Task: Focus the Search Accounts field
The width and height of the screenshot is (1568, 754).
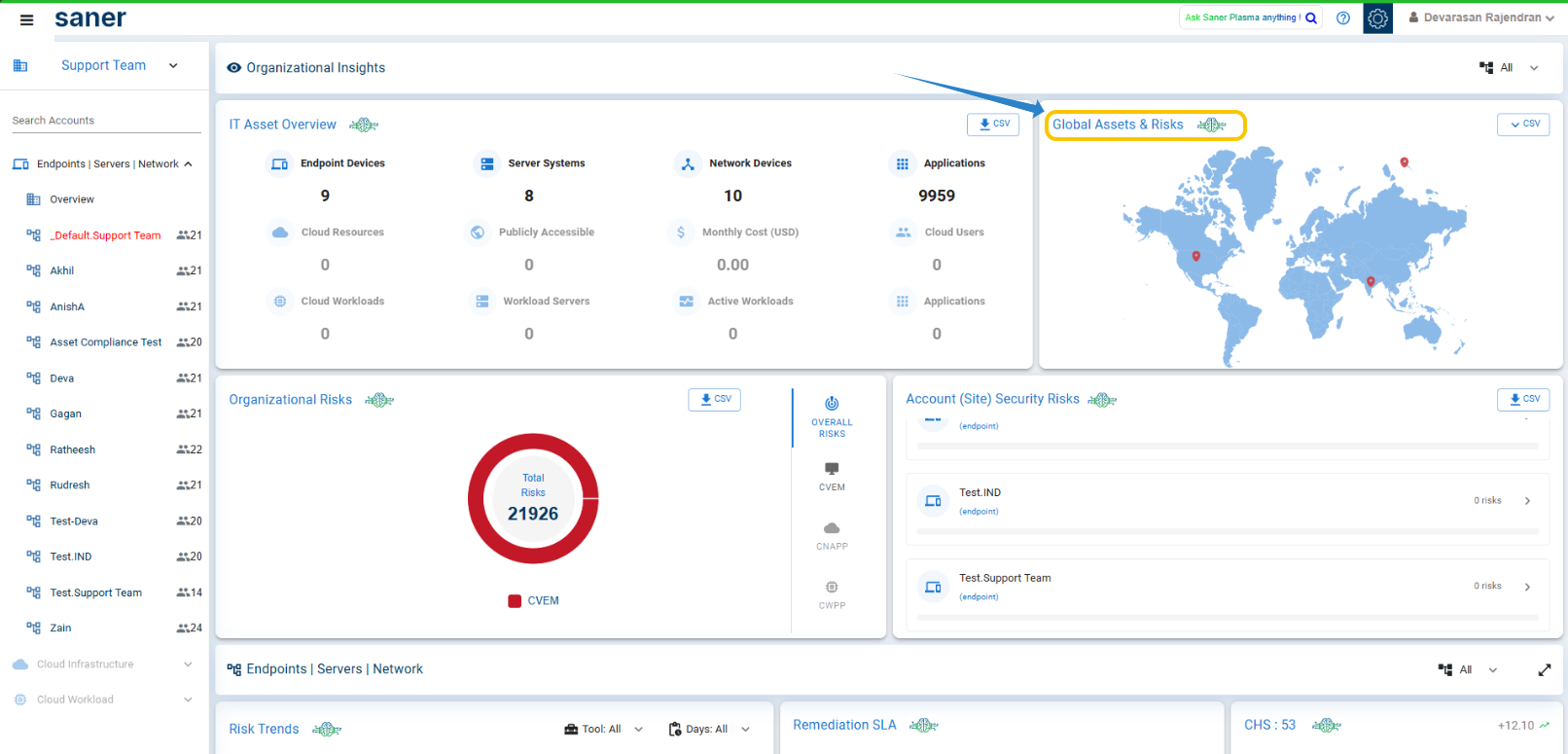Action: tap(106, 121)
